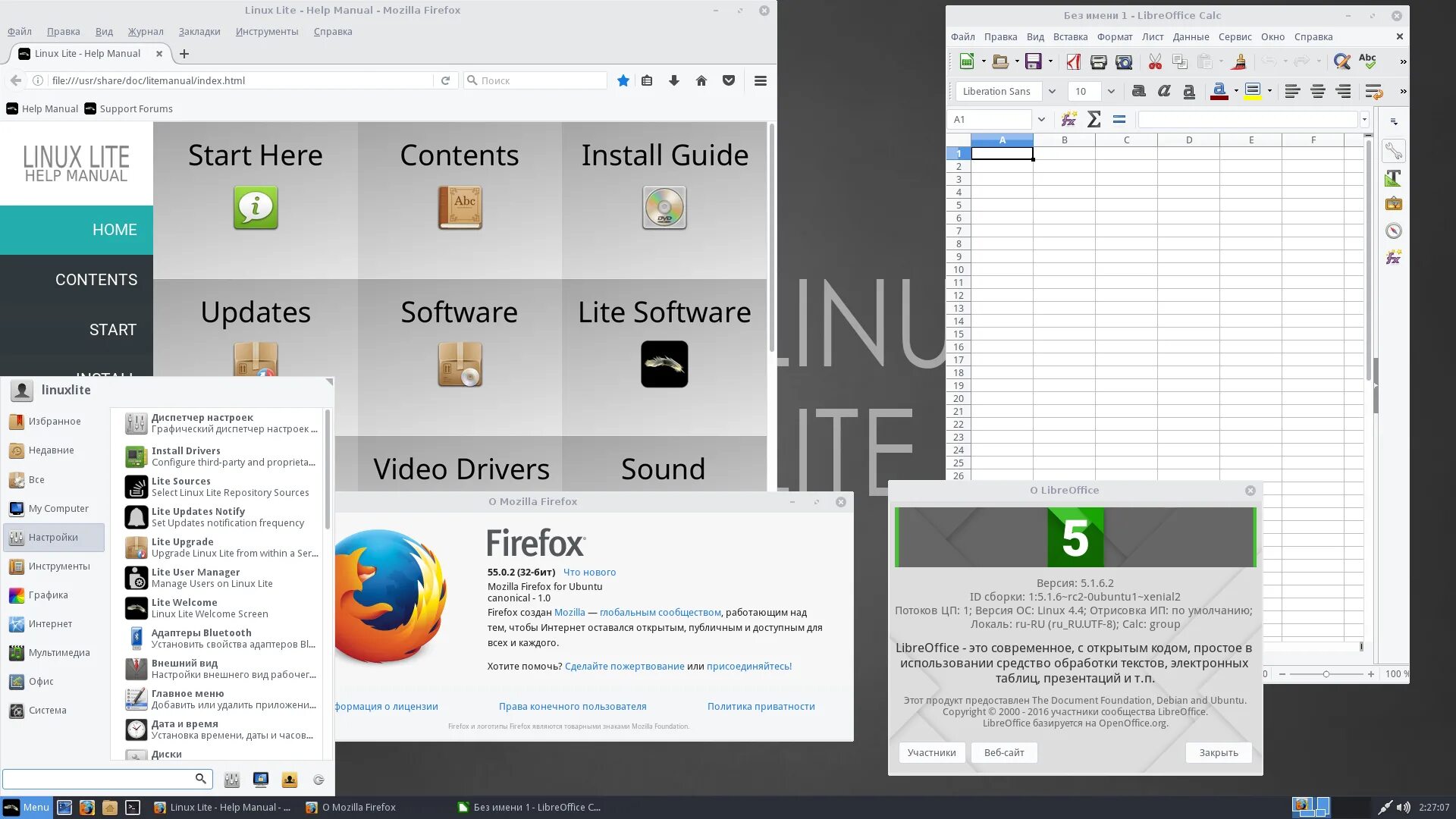Bookmark page with blue star icon
Viewport: 1456px width, 819px height.
tap(623, 80)
